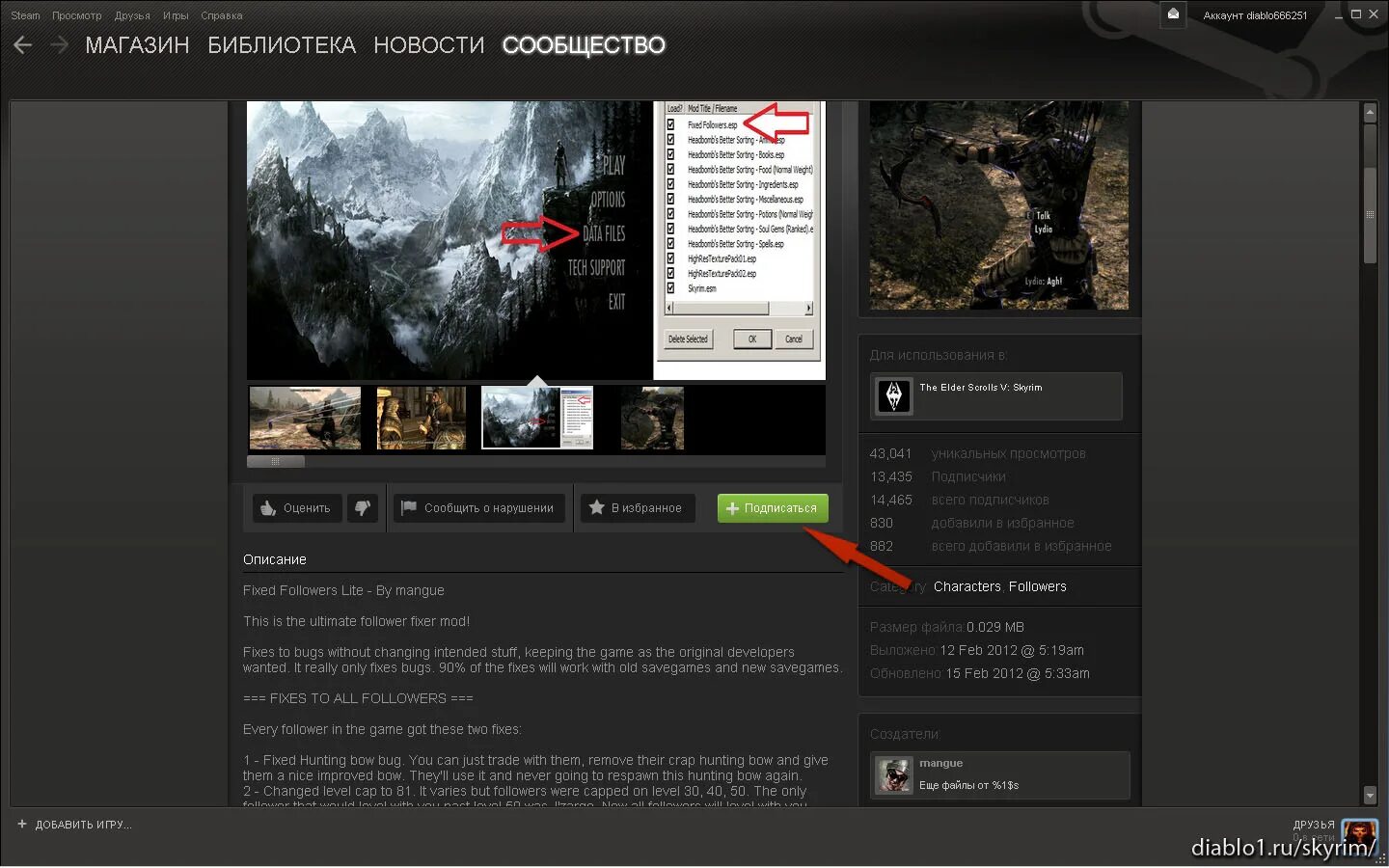Click ДОБАВИТЬ ИГРУ... at the bottom
Image resolution: width=1389 pixels, height=868 pixels.
coord(83,825)
